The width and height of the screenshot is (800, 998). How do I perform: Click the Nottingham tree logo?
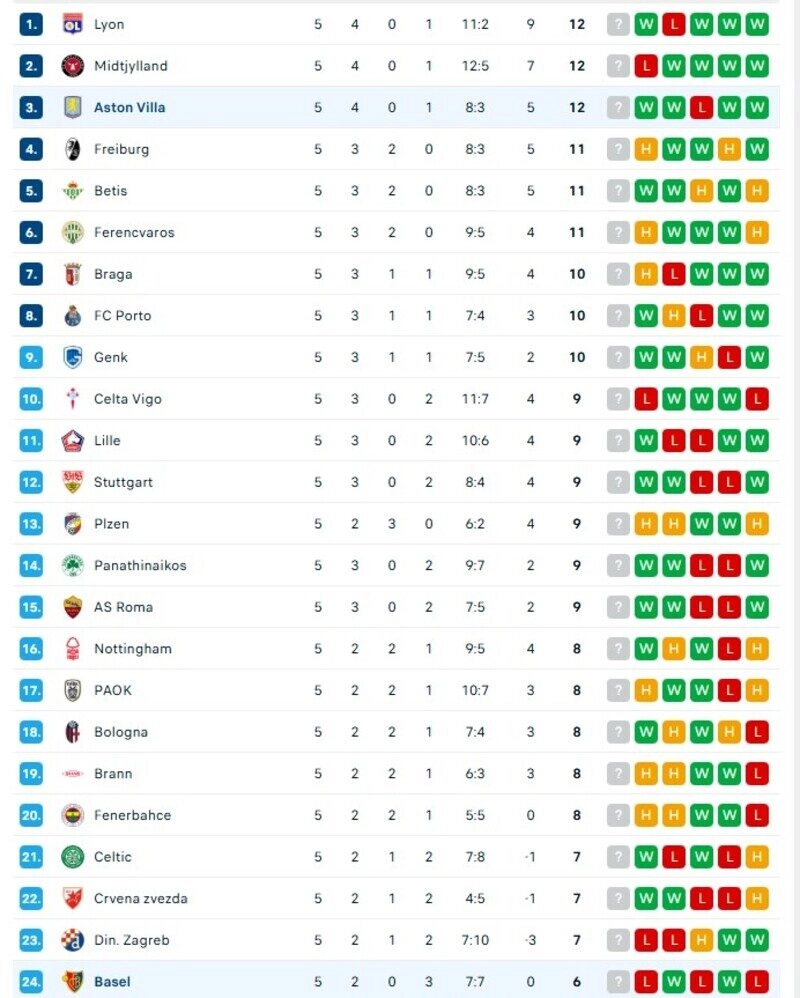pyautogui.click(x=73, y=648)
